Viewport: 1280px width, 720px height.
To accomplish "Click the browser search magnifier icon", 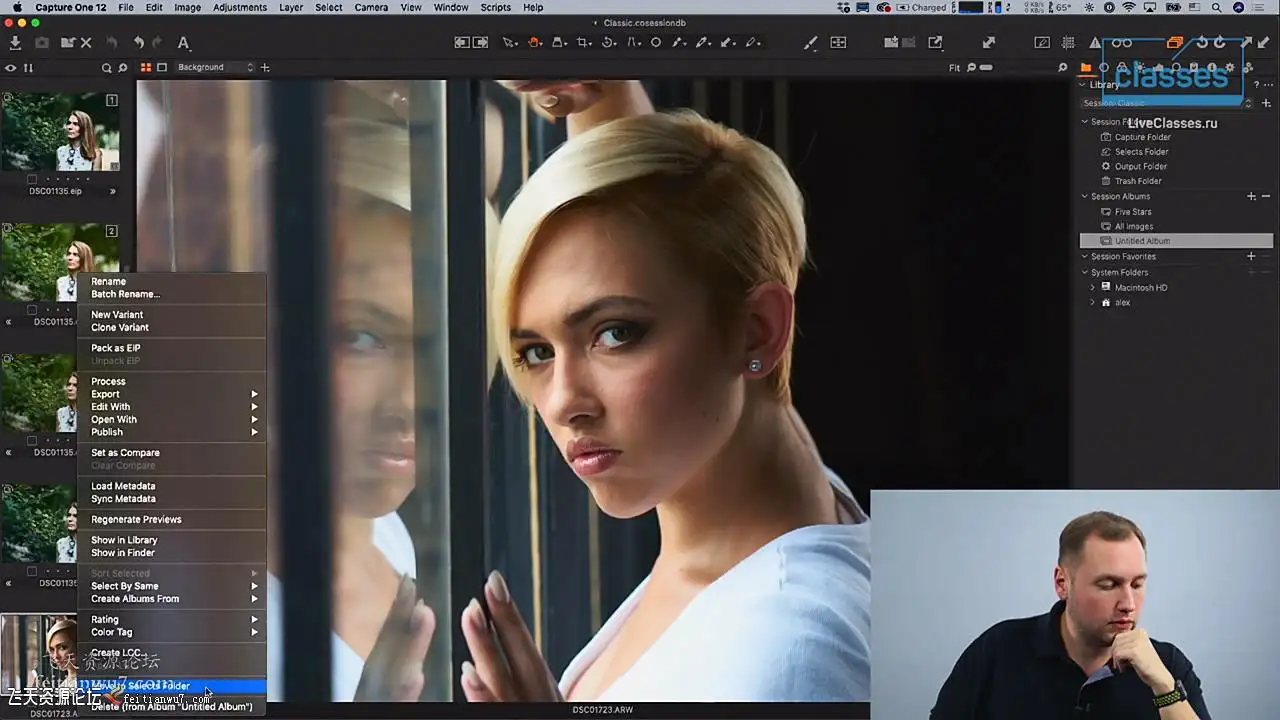I will point(106,68).
